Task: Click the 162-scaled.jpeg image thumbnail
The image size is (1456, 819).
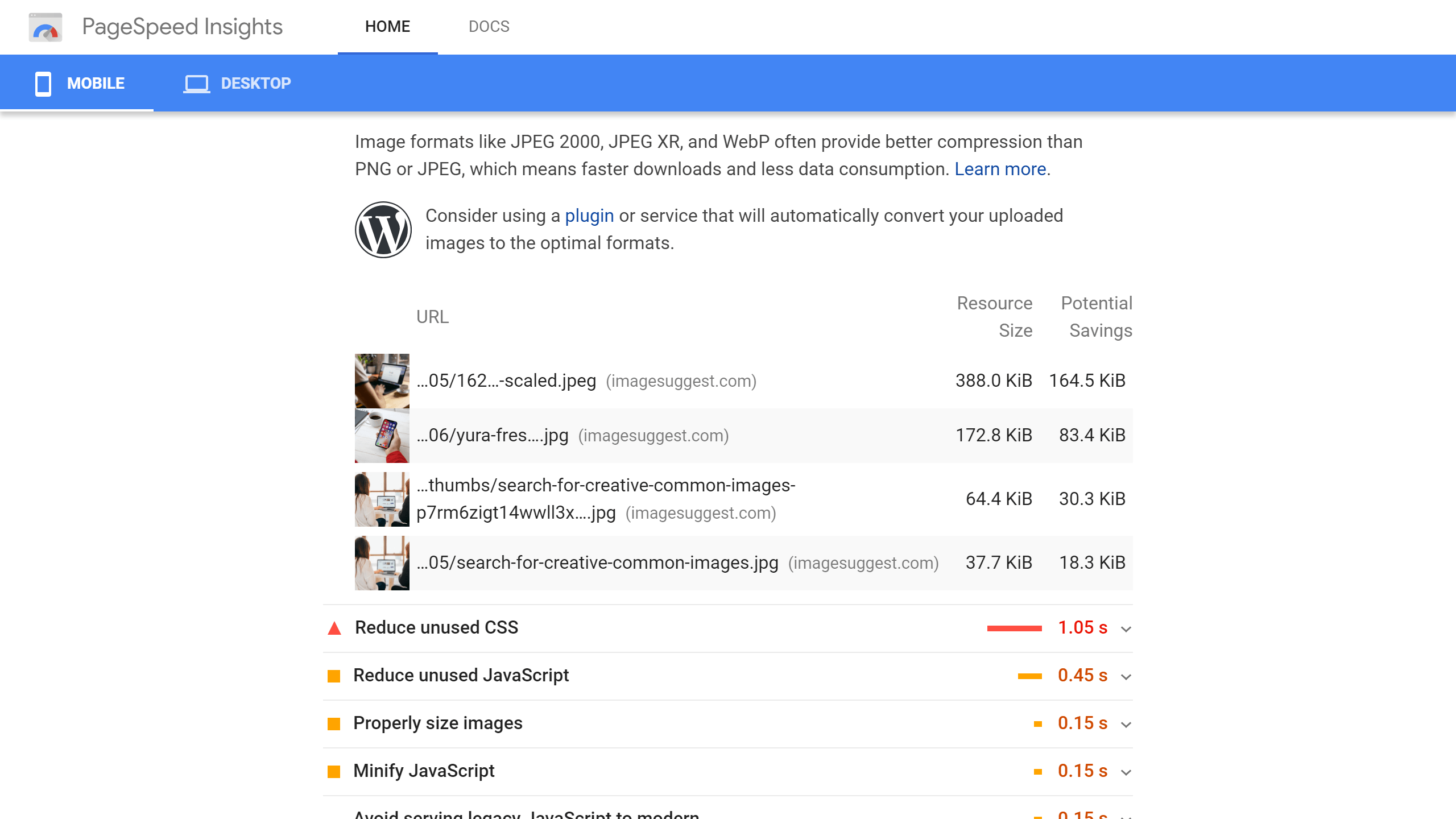Action: [x=382, y=380]
